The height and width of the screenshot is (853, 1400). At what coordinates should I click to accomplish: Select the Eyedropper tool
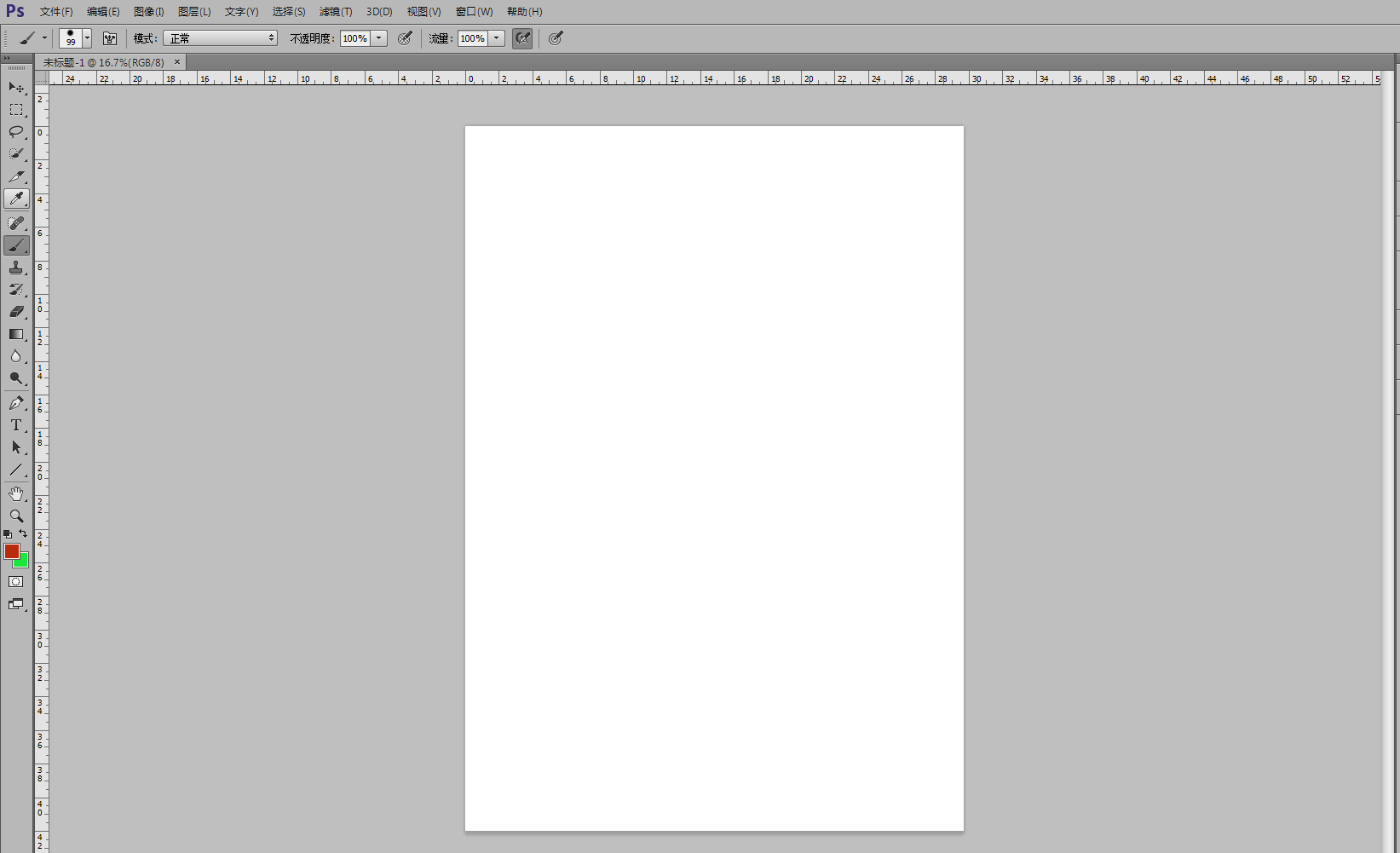(16, 199)
